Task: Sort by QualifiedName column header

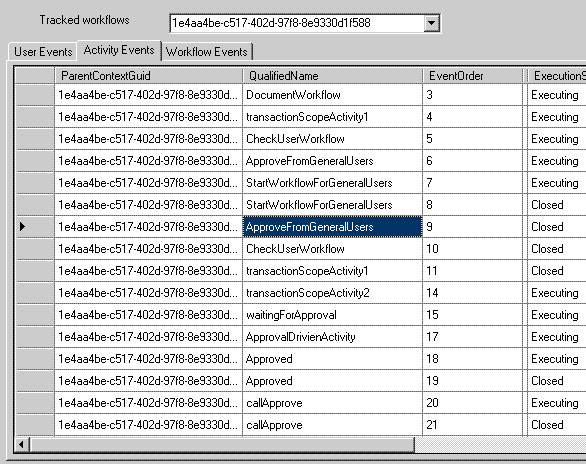Action: [x=332, y=76]
